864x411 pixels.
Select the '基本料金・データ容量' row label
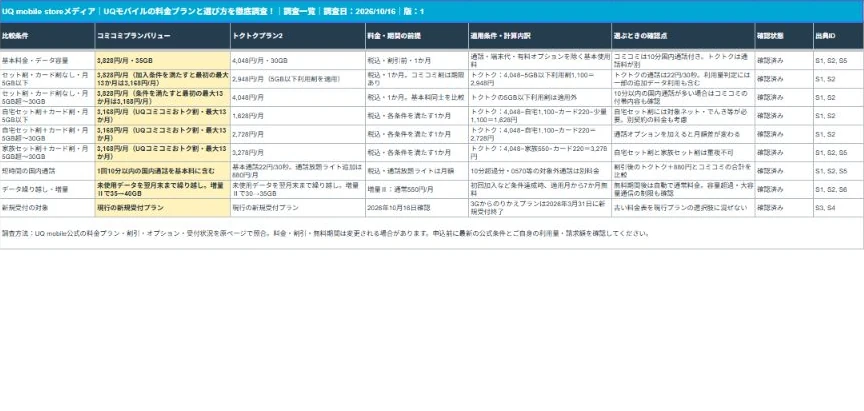(x=47, y=61)
